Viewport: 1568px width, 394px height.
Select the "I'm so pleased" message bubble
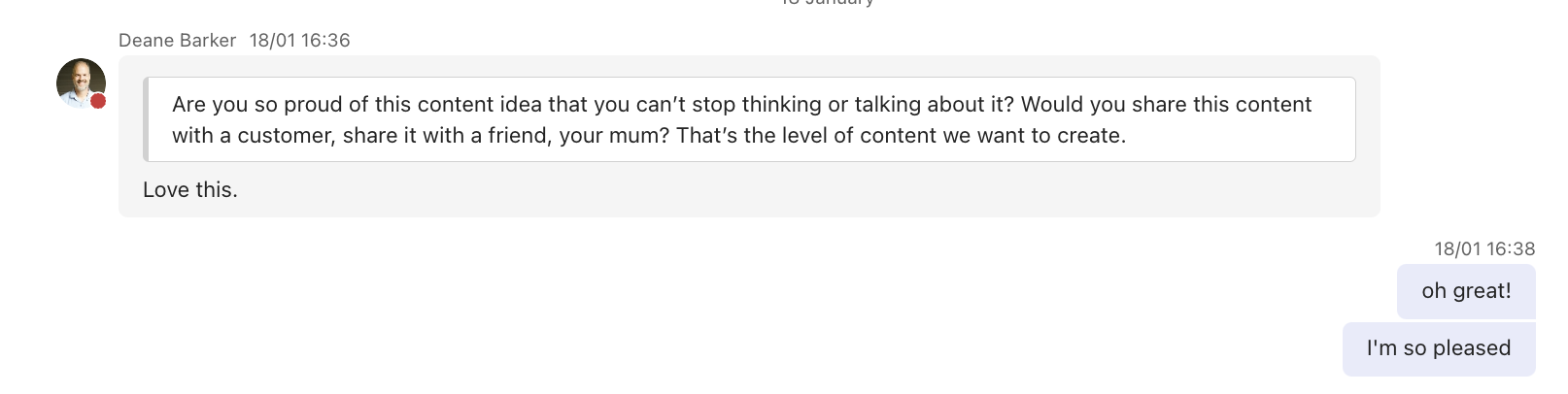pos(1438,348)
